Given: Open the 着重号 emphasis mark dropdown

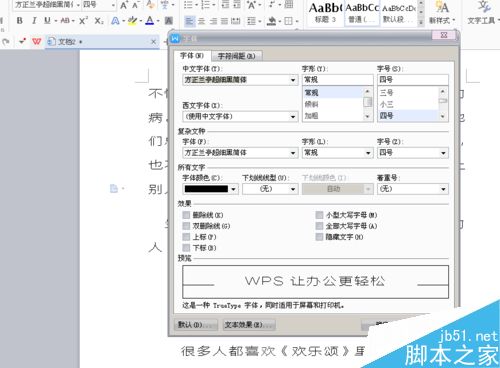Looking at the screenshot, I should pyautogui.click(x=413, y=189).
